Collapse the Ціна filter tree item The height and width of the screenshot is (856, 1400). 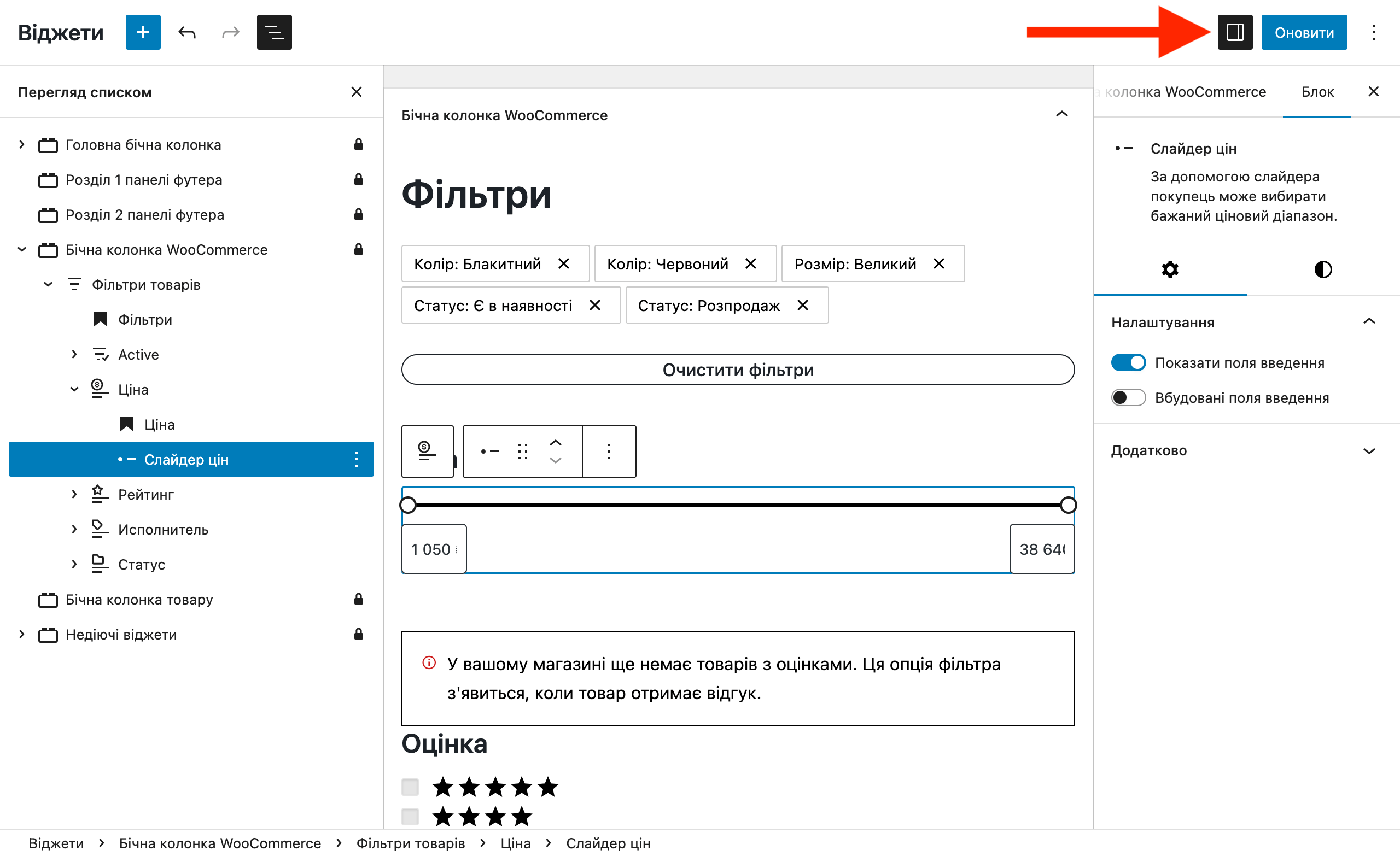click(74, 389)
